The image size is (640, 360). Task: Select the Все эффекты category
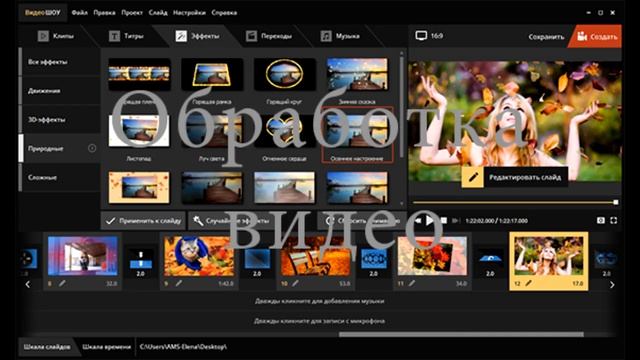[60, 62]
